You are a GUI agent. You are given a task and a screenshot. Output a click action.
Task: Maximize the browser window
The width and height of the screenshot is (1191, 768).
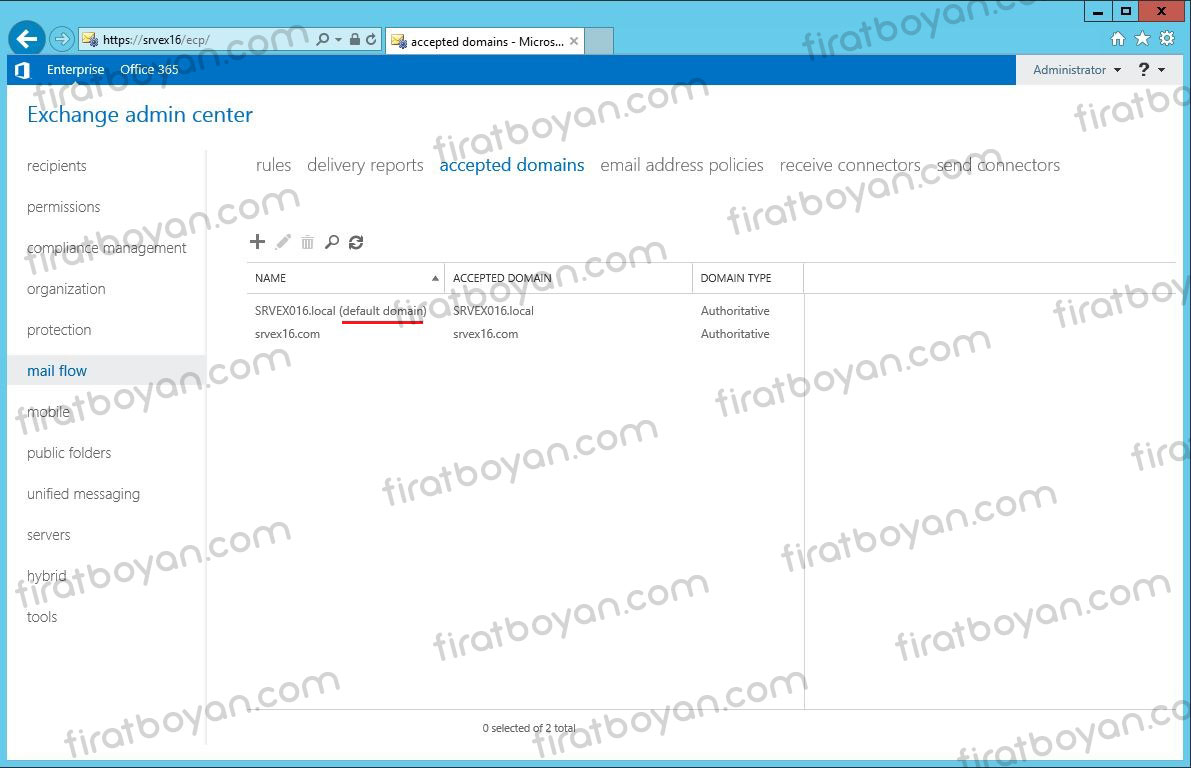1126,11
